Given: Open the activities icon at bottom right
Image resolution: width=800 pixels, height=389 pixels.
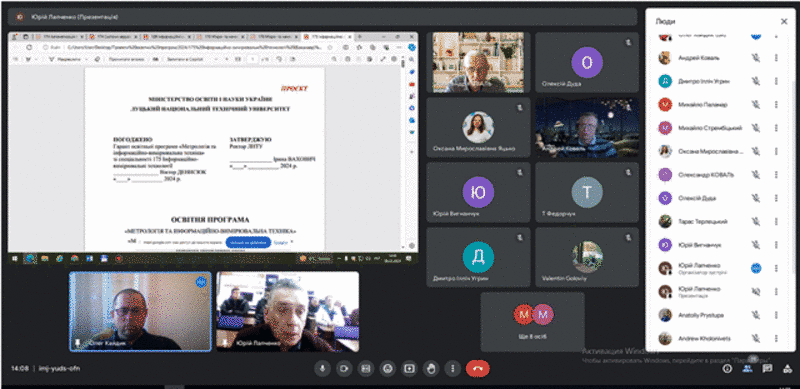Looking at the screenshot, I should (786, 368).
